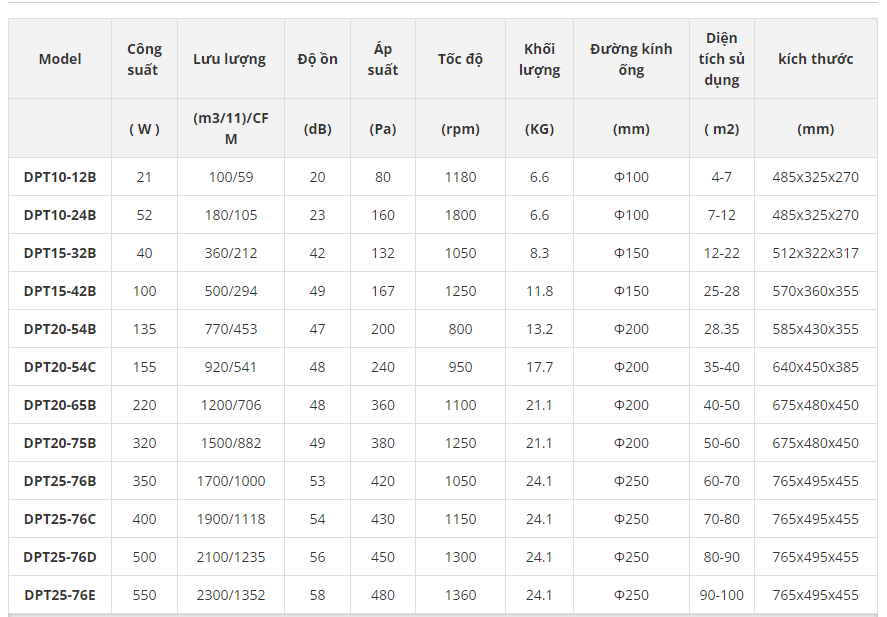The image size is (887, 617).
Task: Select the DPT10-12B model cell
Action: (60, 177)
